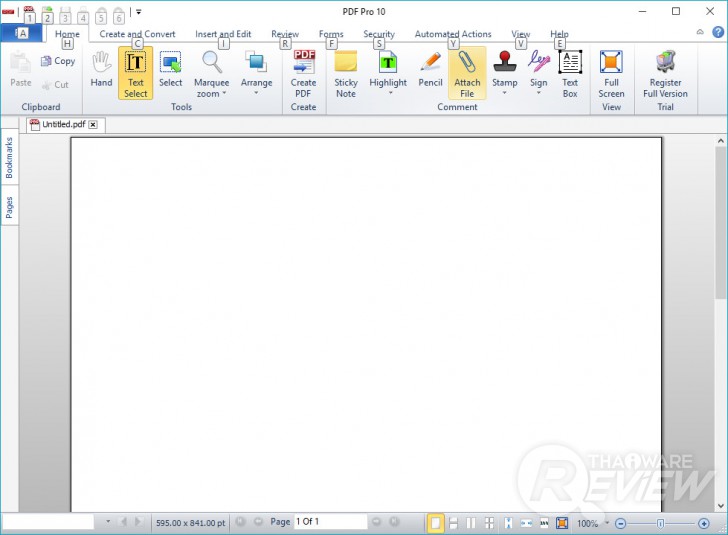Go to next page arrow beside page box
The height and width of the screenshot is (535, 728).
(x=377, y=522)
